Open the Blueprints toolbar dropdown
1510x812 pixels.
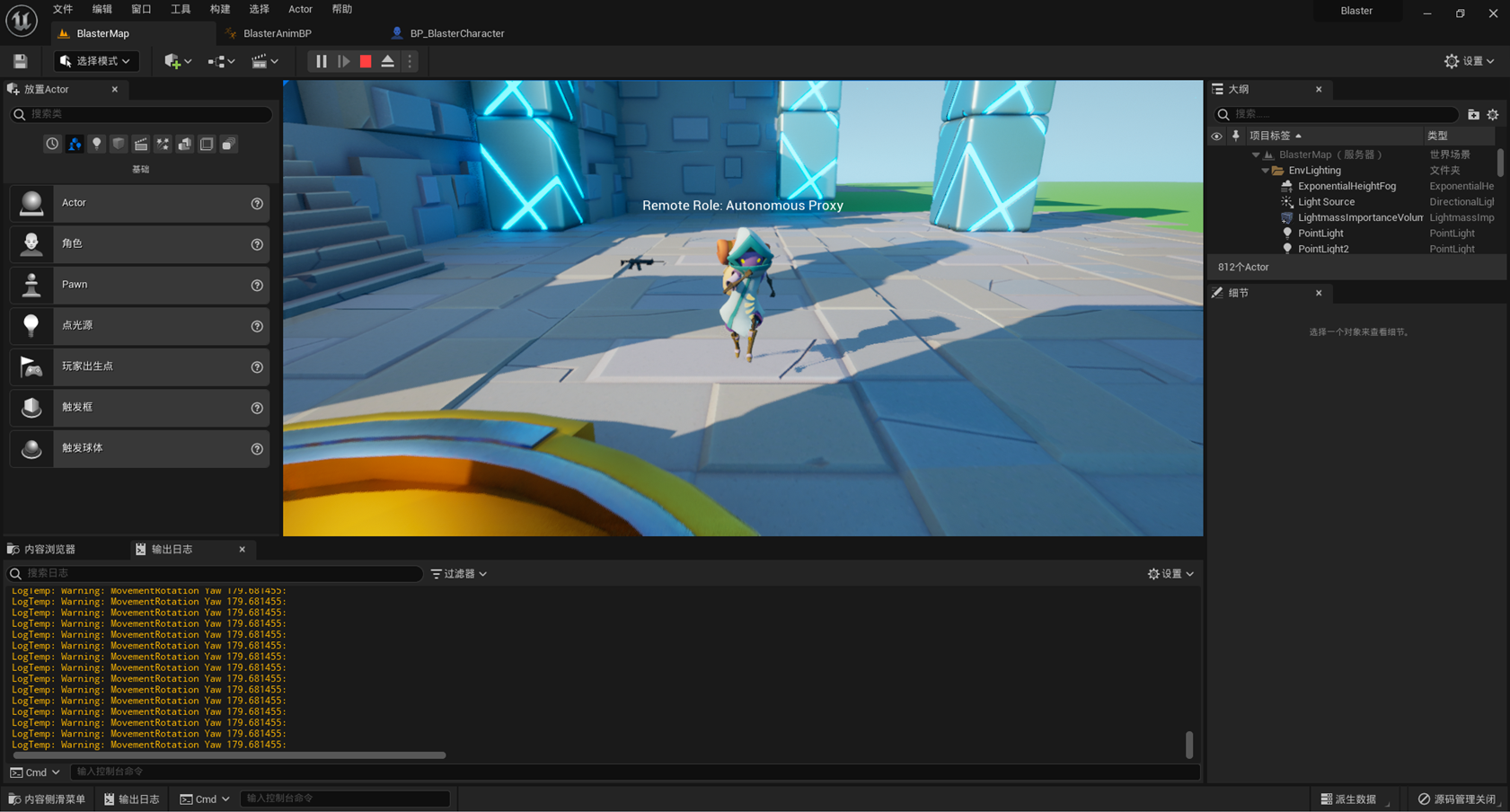[221, 61]
